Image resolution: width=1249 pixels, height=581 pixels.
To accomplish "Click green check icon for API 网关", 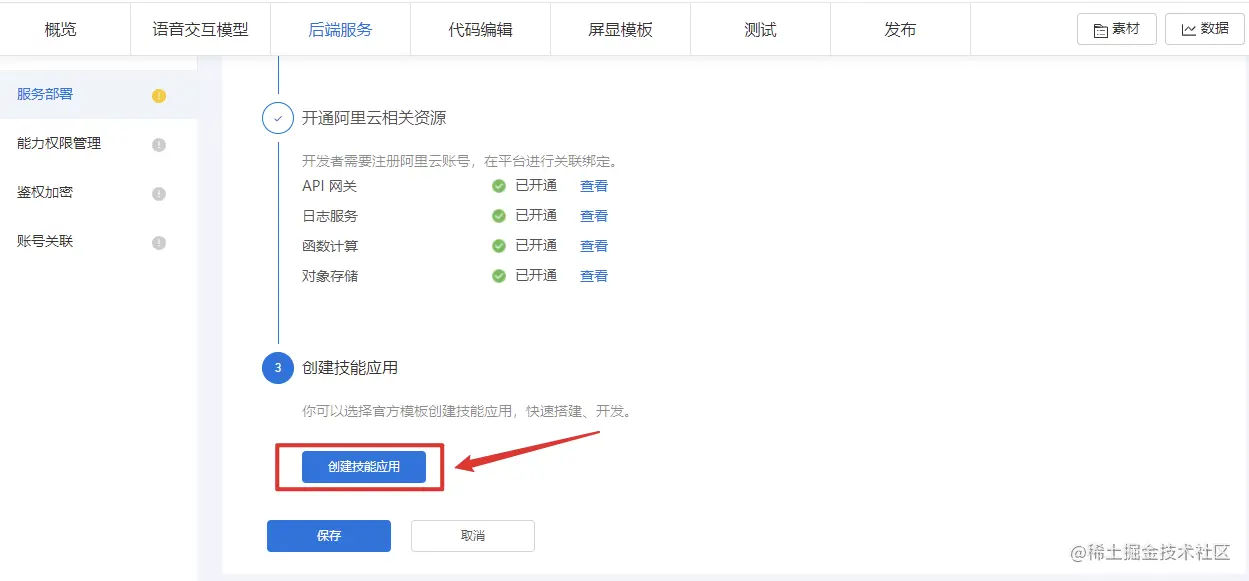I will point(498,186).
